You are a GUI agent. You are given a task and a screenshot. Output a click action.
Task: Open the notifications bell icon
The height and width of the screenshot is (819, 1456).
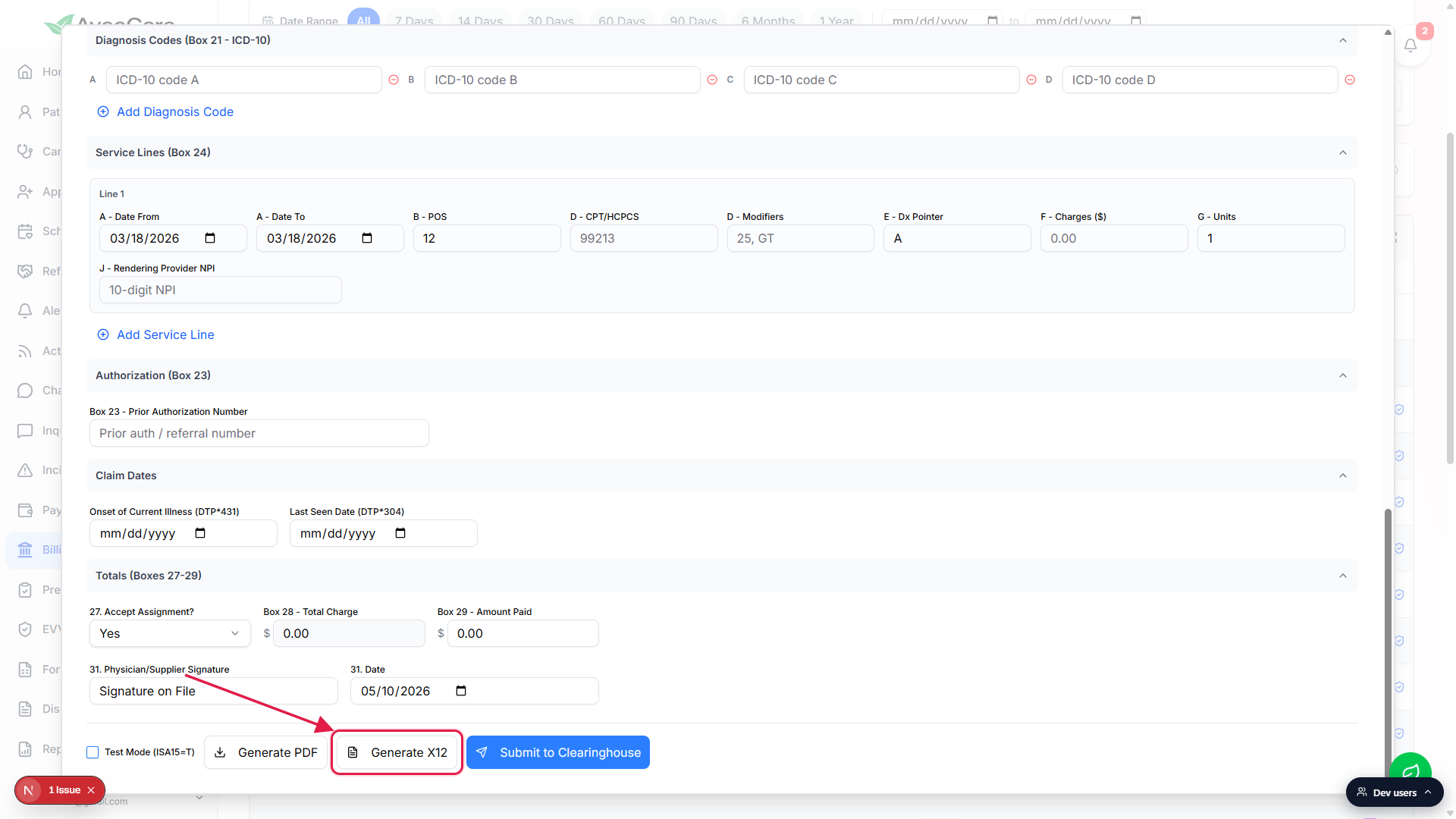pos(1410,45)
